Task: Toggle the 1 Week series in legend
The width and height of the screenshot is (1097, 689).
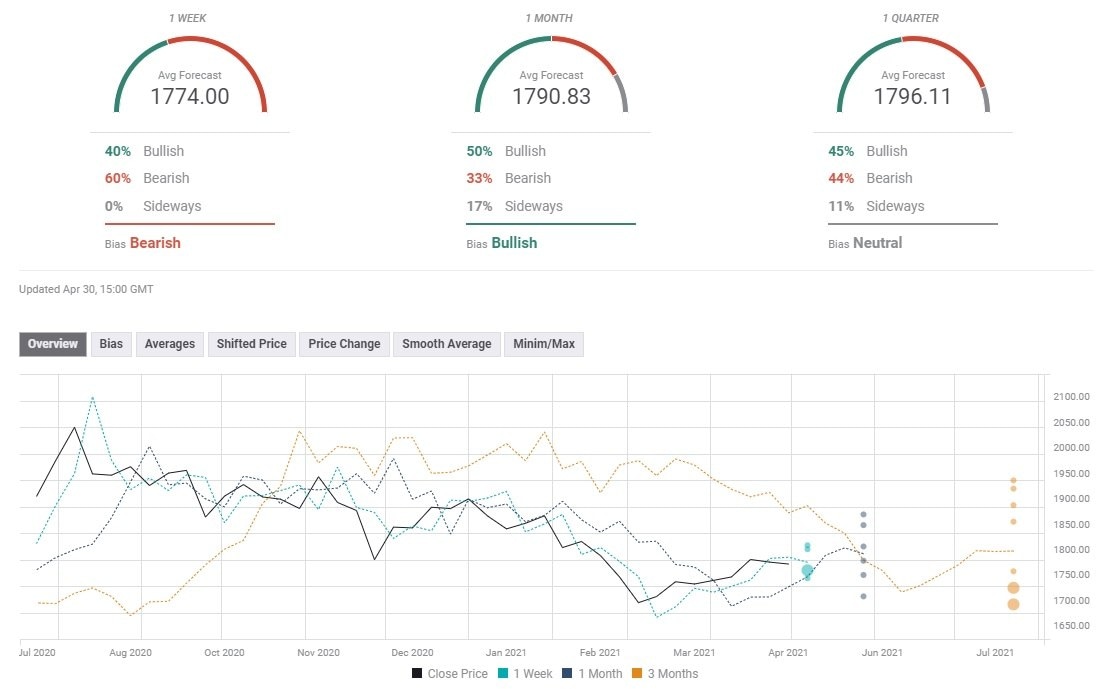Action: [x=527, y=673]
